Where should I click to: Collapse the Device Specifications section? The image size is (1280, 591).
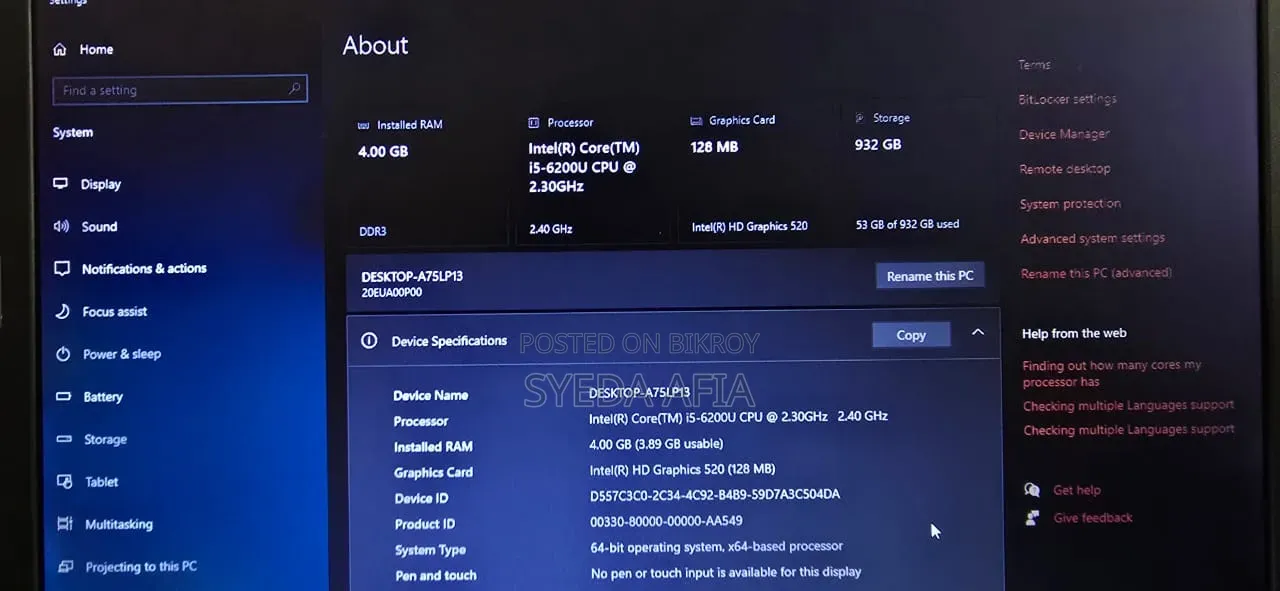click(x=978, y=333)
